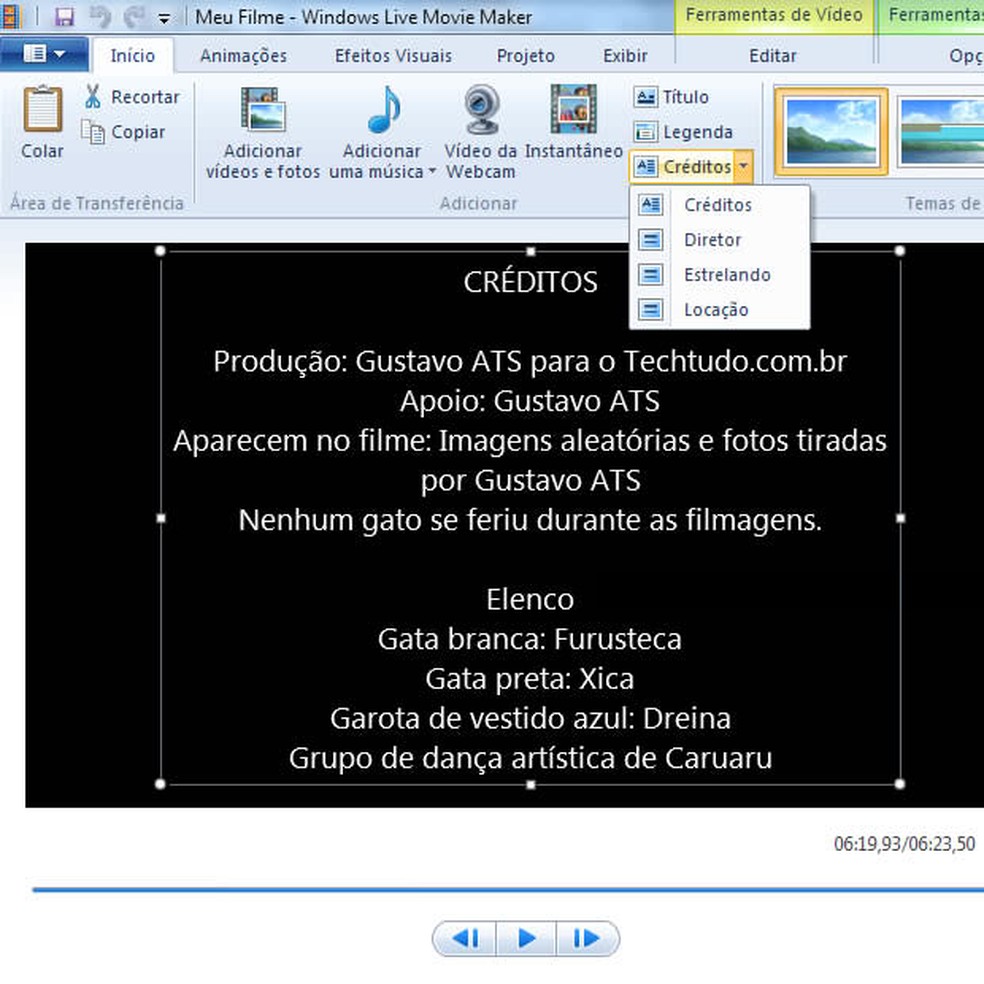Click the 'Gata preta: Xica' line
The image size is (984, 984).
coord(530,679)
